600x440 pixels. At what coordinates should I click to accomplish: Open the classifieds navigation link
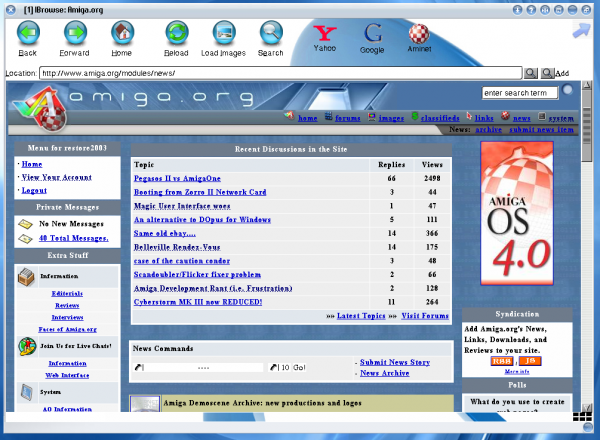click(440, 118)
